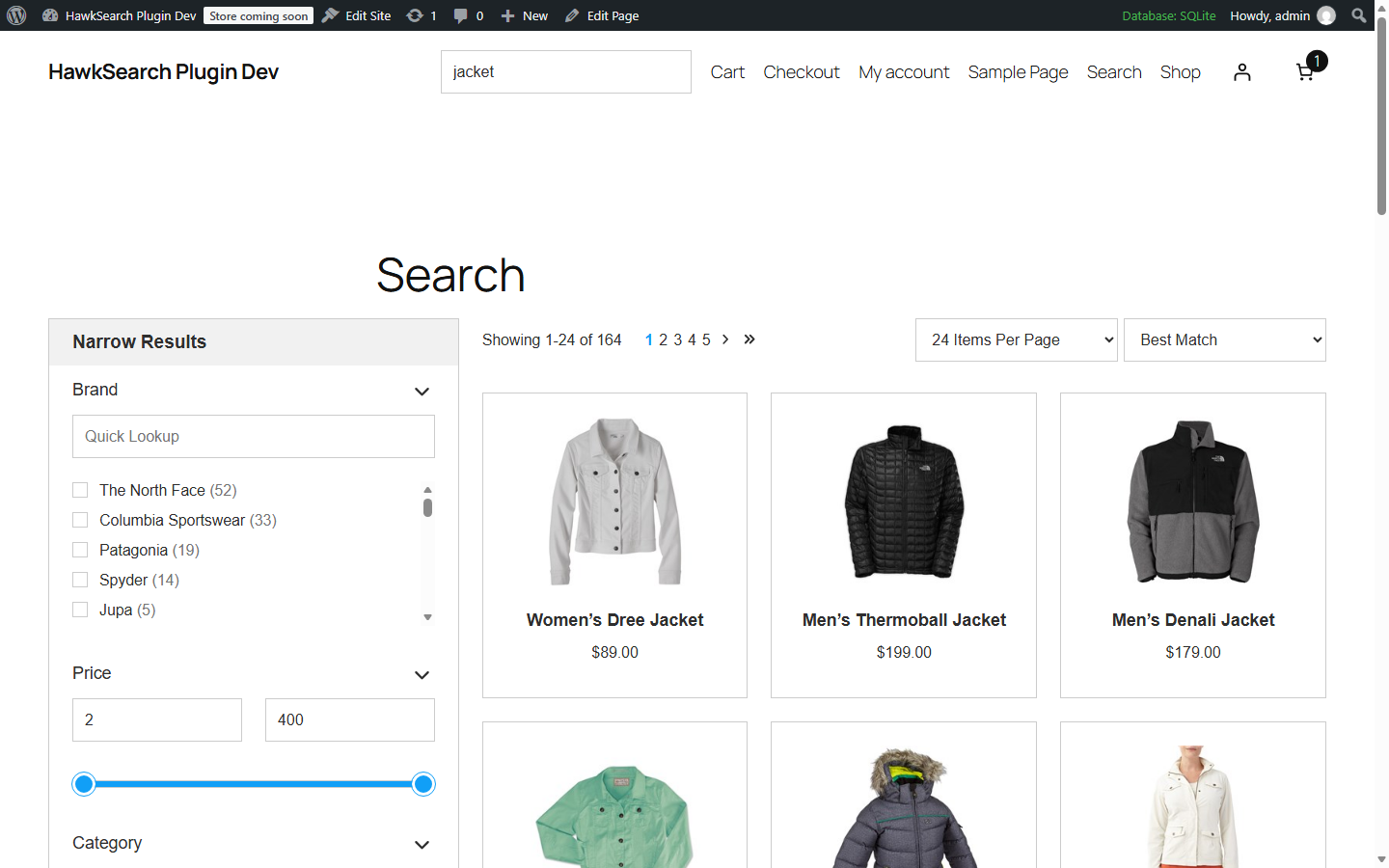Image resolution: width=1389 pixels, height=868 pixels.
Task: Collapse the Brand facet chevron
Action: coord(422,392)
